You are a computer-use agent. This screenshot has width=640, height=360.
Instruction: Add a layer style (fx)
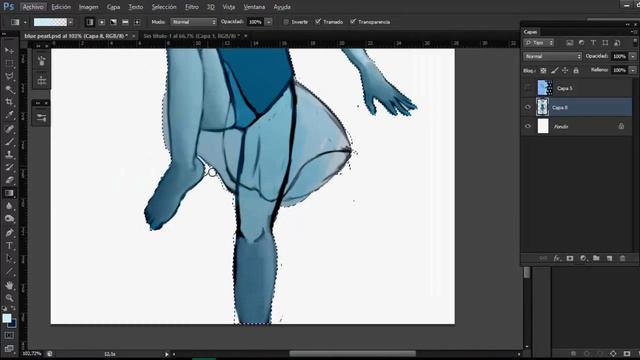[x=557, y=258]
